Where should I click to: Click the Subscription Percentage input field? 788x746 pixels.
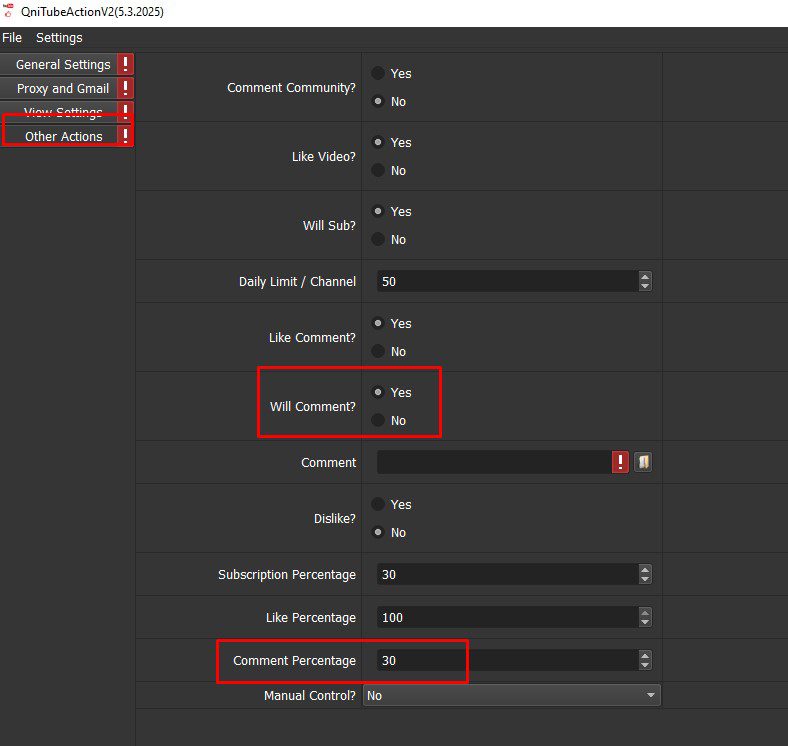pos(508,574)
